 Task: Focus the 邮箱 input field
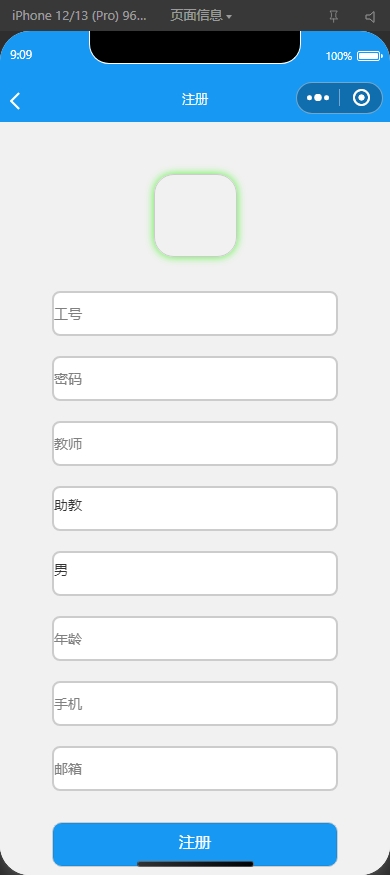(195, 768)
